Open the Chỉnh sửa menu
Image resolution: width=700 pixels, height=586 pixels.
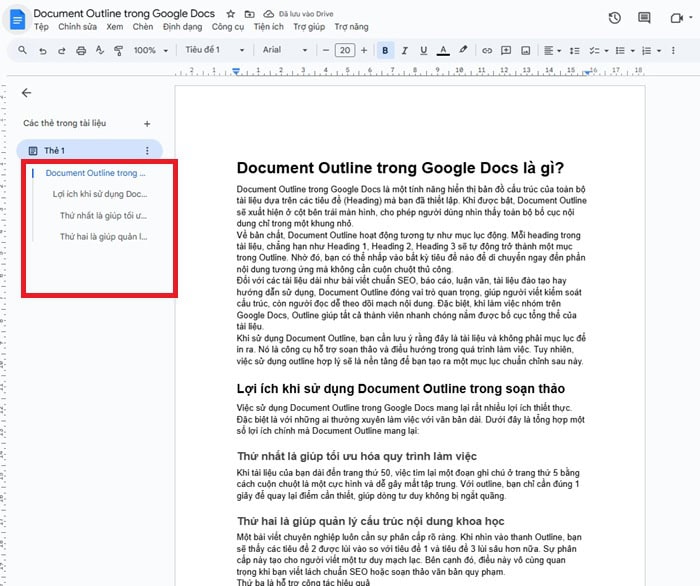pyautogui.click(x=77, y=27)
